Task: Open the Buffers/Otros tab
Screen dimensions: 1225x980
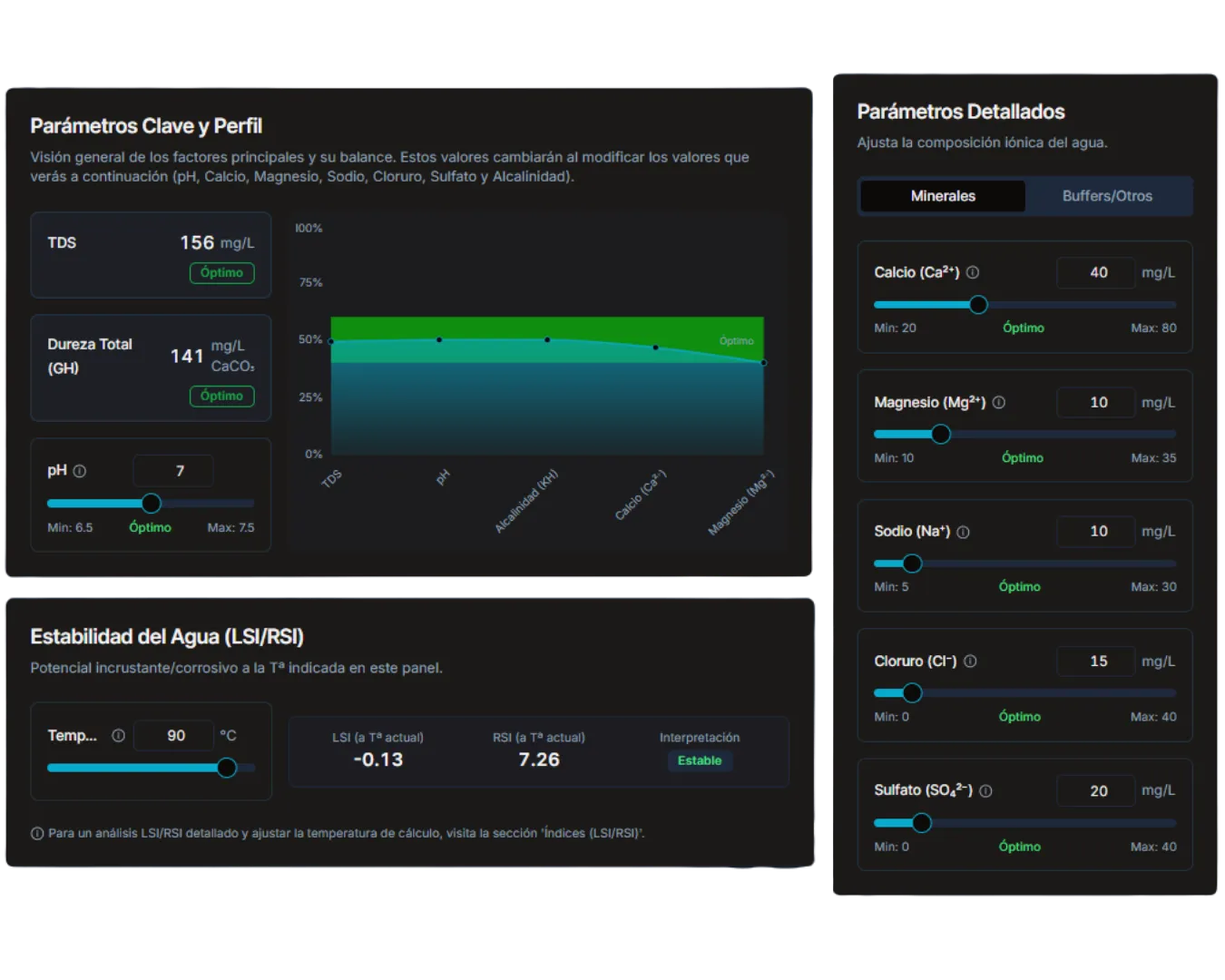Action: tap(1107, 196)
